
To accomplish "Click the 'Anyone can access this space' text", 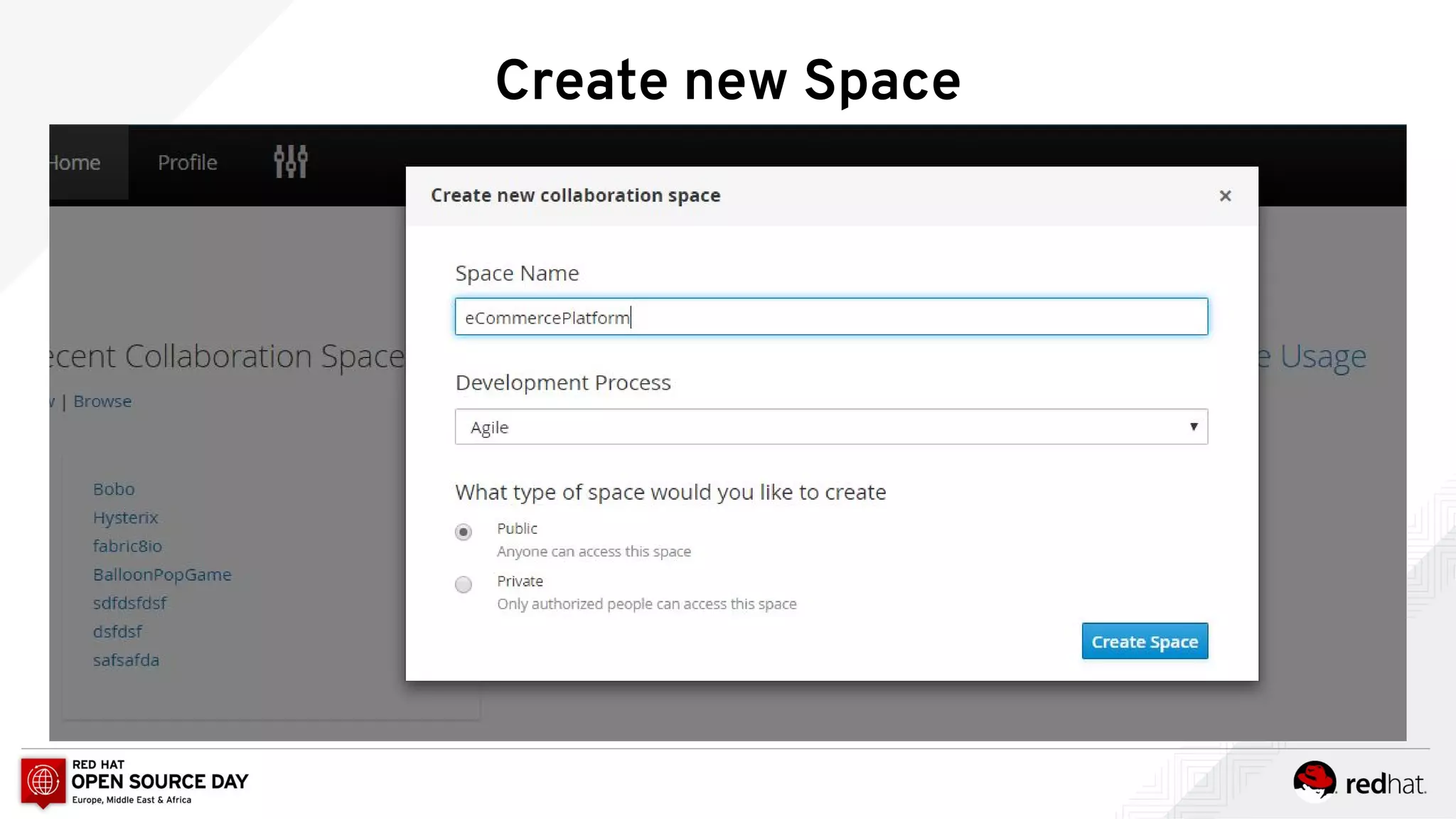I will tap(594, 552).
